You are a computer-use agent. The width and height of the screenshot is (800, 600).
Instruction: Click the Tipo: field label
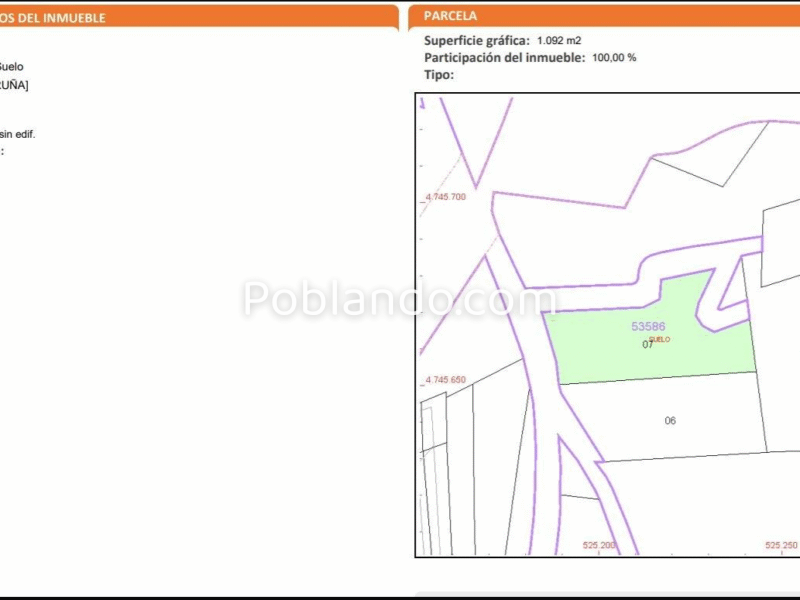(431, 71)
